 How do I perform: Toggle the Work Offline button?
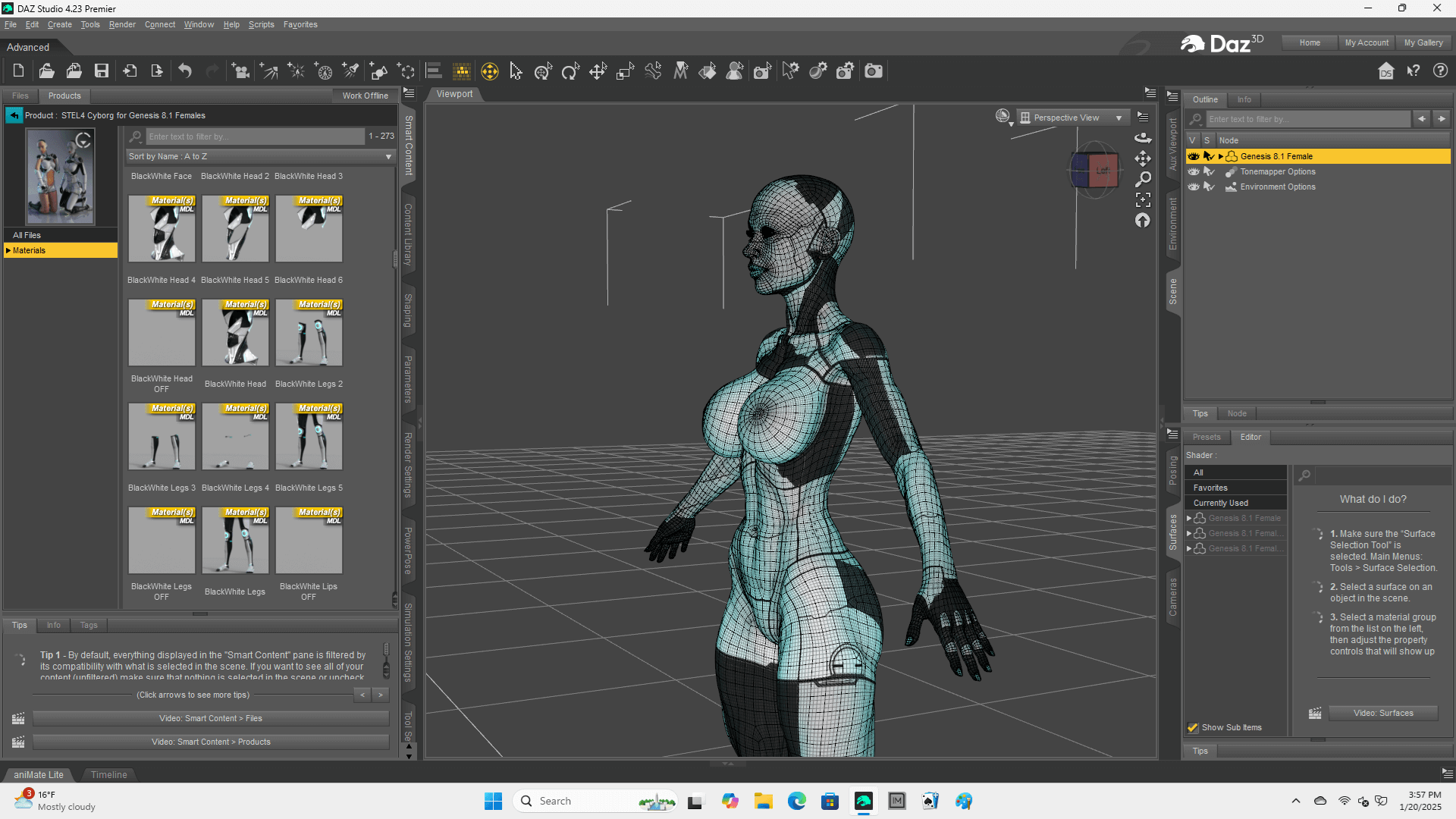365,96
